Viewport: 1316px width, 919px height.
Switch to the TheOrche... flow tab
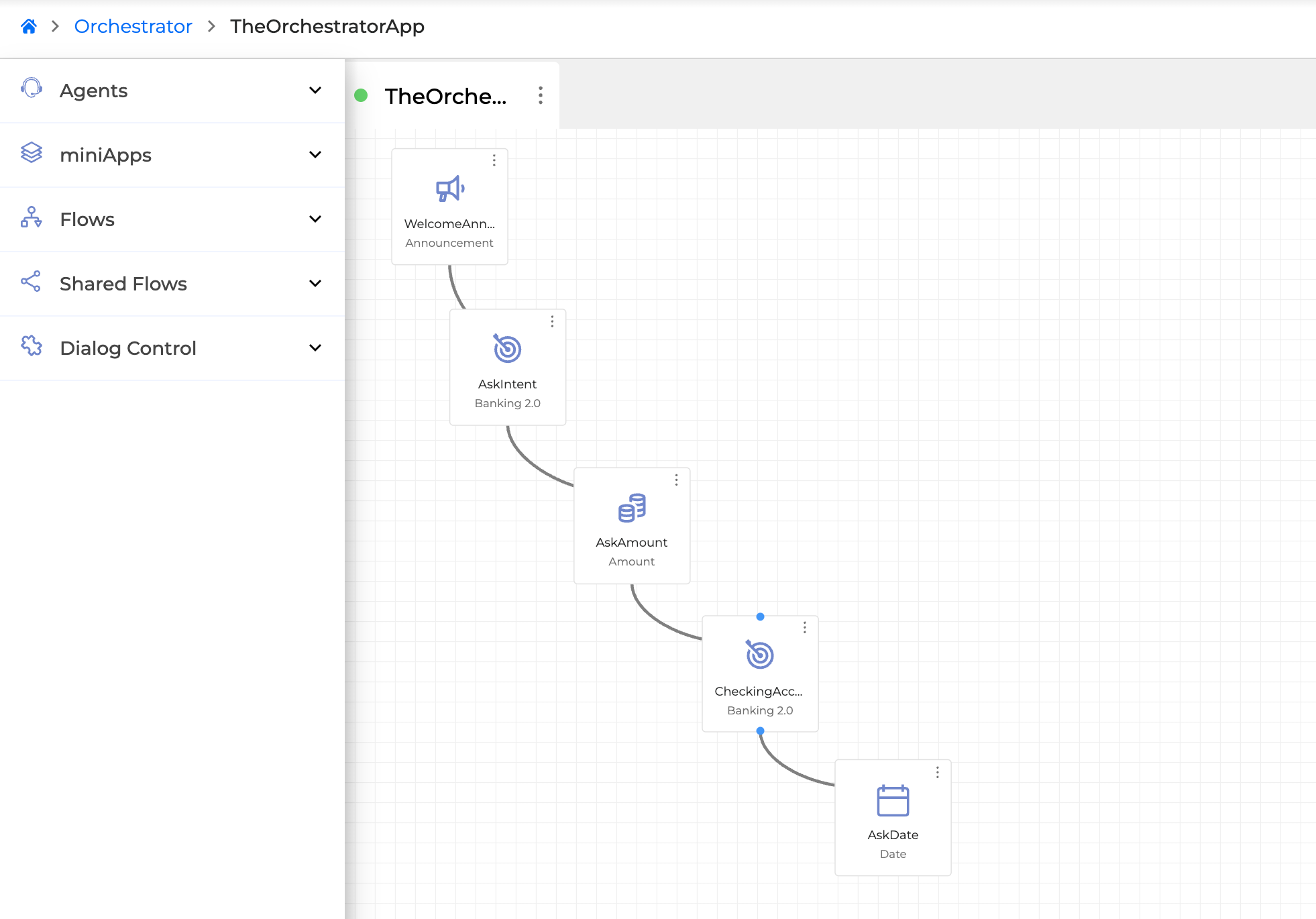tap(445, 97)
